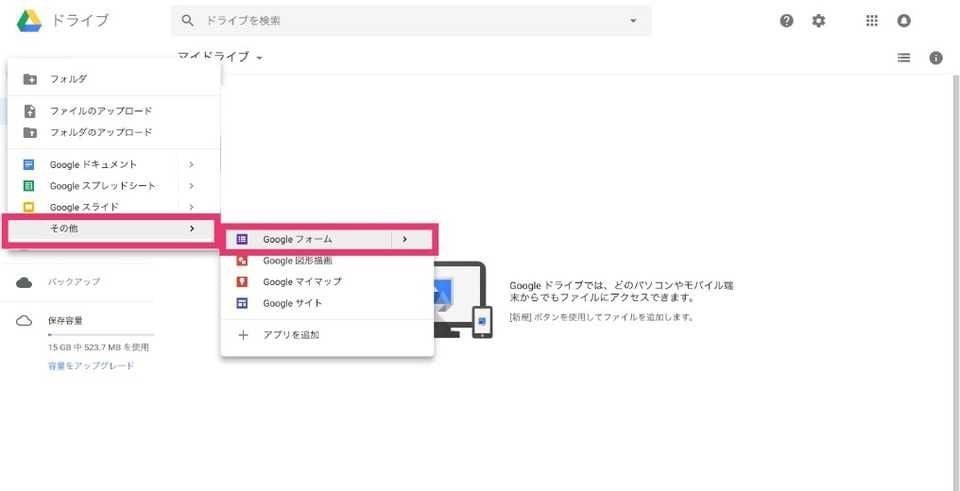
Task: Expand the search options dropdown arrow
Action: click(633, 20)
